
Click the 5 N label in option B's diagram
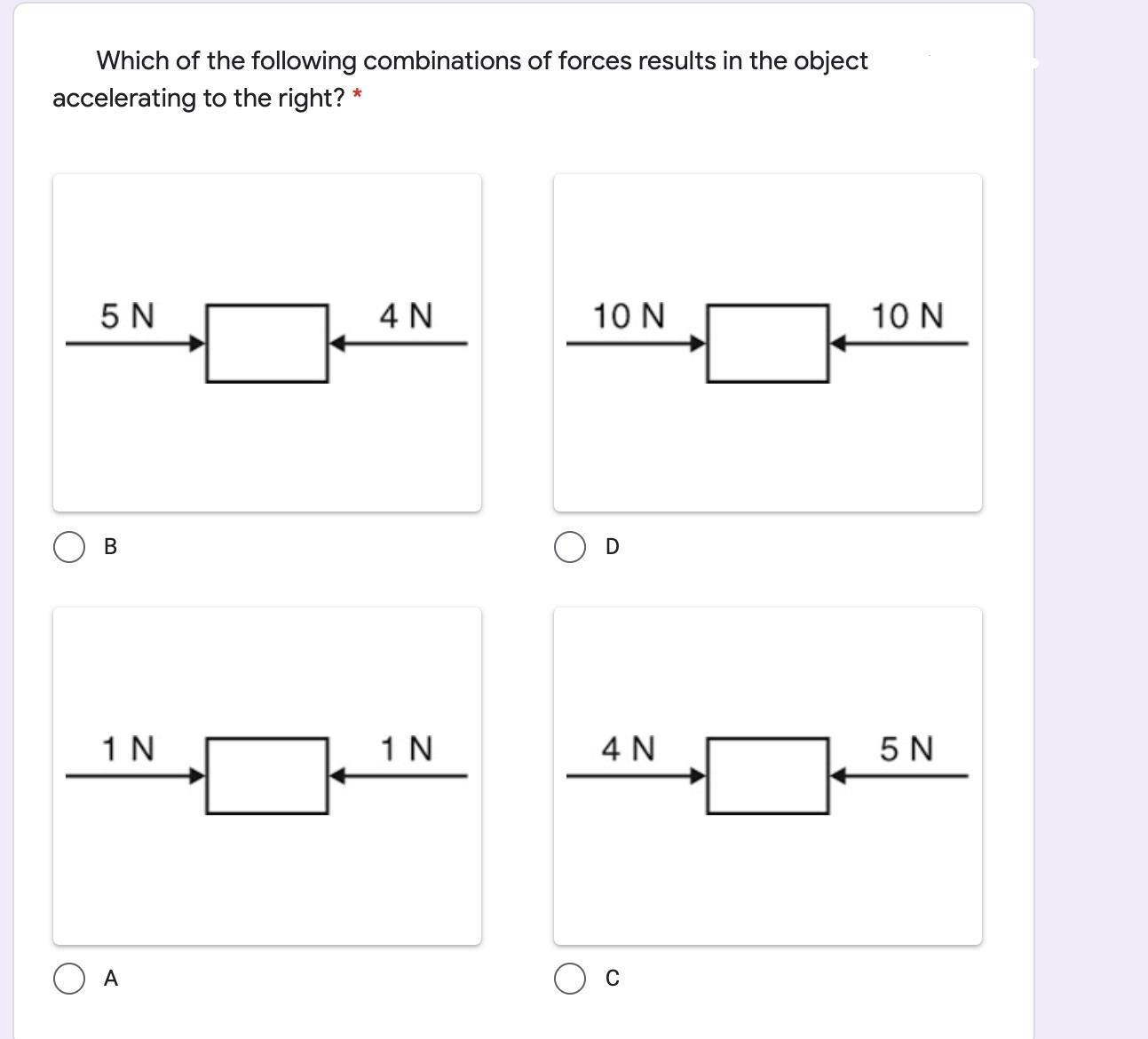(x=127, y=315)
